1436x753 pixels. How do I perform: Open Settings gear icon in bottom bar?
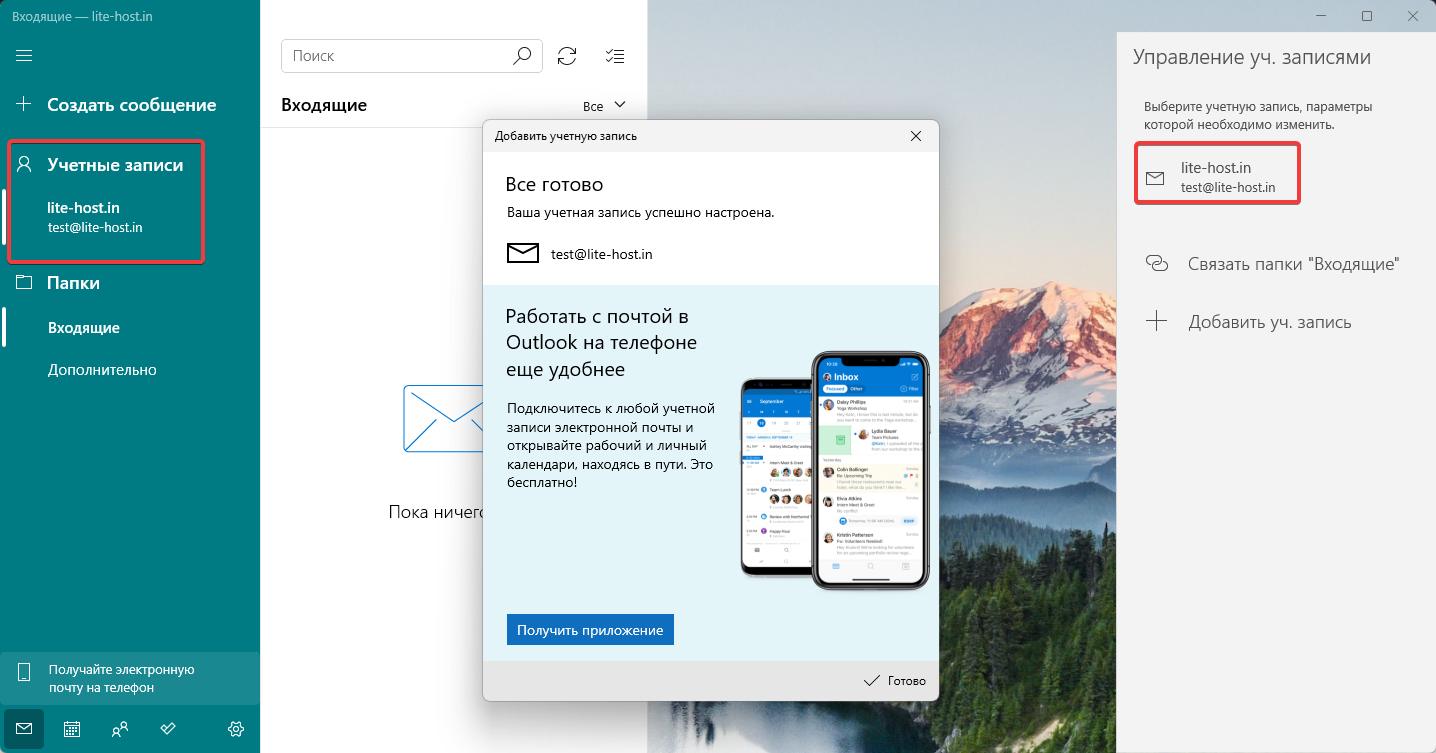click(x=236, y=729)
